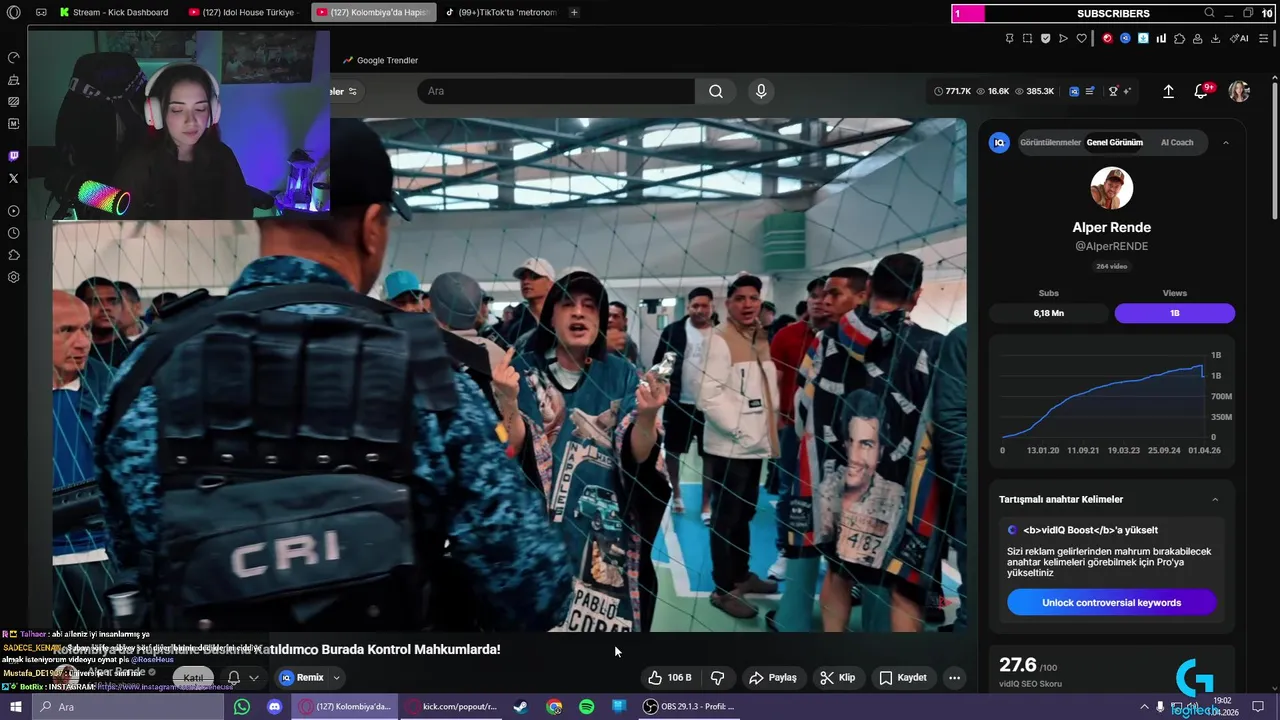Click browser snapshot selection icon
Image resolution: width=1280 pixels, height=720 pixels.
(1027, 38)
